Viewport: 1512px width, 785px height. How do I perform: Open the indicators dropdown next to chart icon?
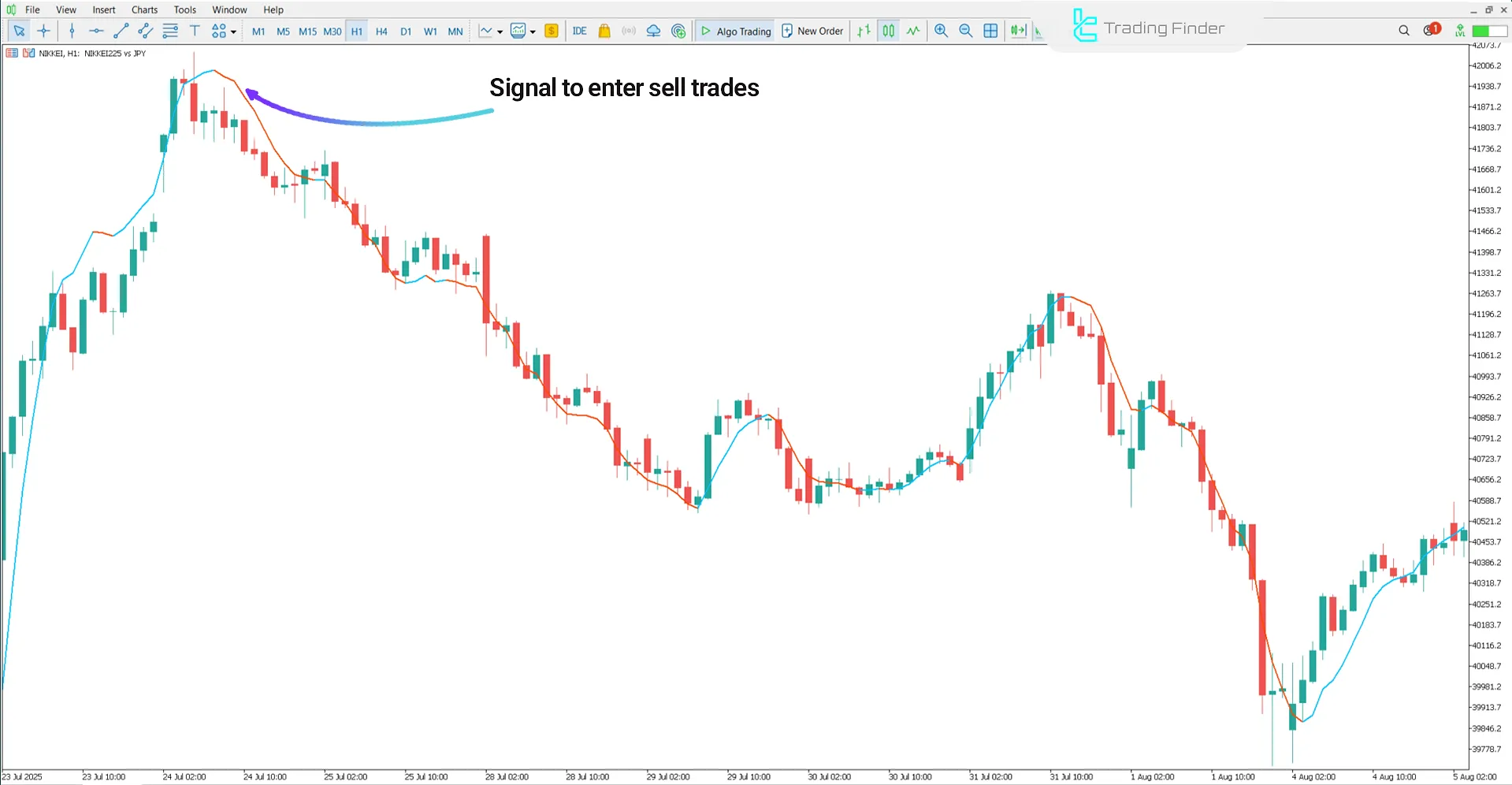[533, 31]
